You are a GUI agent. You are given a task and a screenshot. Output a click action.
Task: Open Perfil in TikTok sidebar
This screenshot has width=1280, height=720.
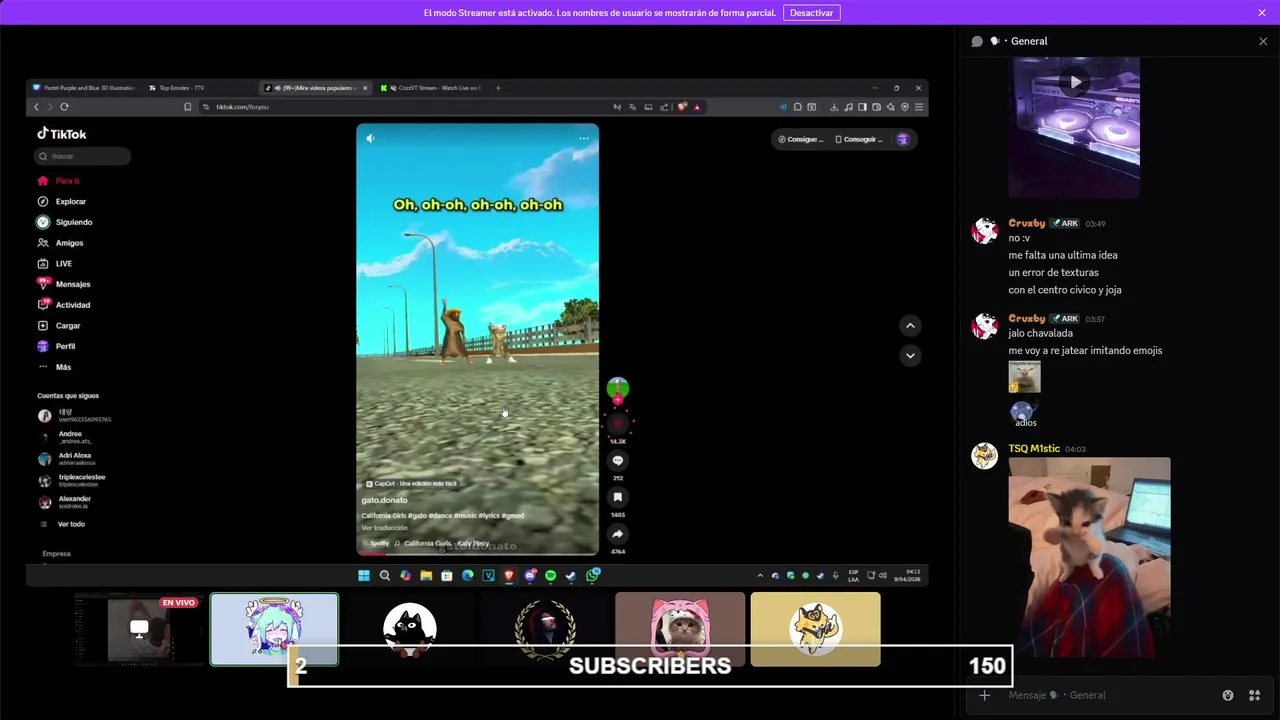[x=58, y=346]
